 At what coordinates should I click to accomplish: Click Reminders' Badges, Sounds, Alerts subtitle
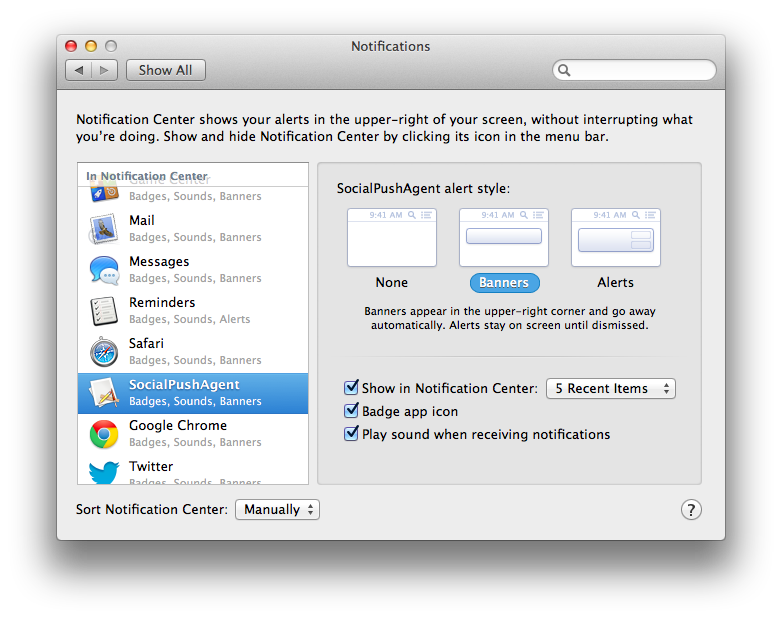tap(190, 319)
